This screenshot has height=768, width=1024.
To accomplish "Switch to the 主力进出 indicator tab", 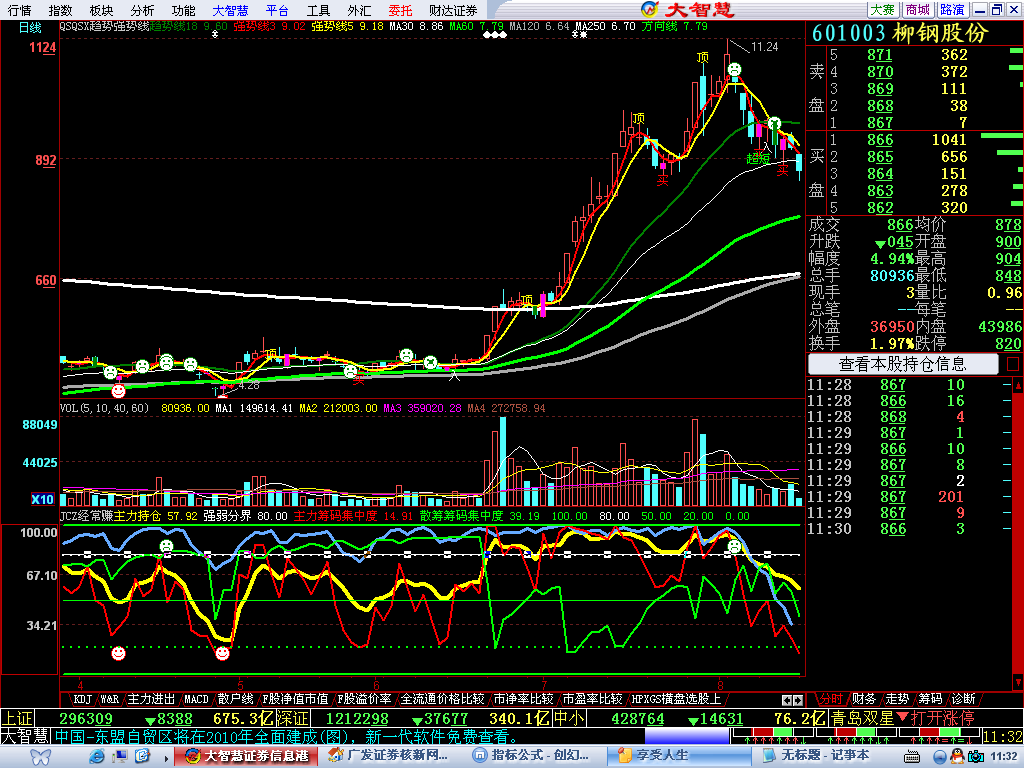I will tap(151, 699).
